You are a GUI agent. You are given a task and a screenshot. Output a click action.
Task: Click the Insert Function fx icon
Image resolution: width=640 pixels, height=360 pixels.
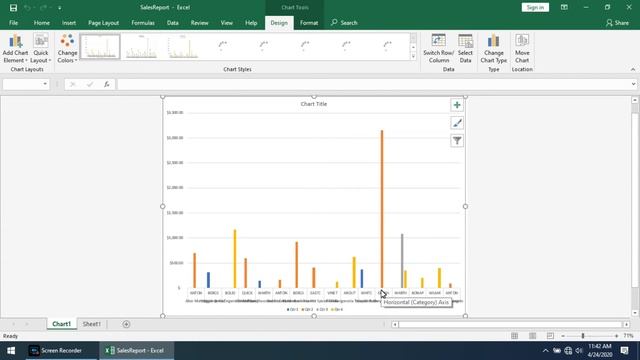pyautogui.click(x=107, y=84)
